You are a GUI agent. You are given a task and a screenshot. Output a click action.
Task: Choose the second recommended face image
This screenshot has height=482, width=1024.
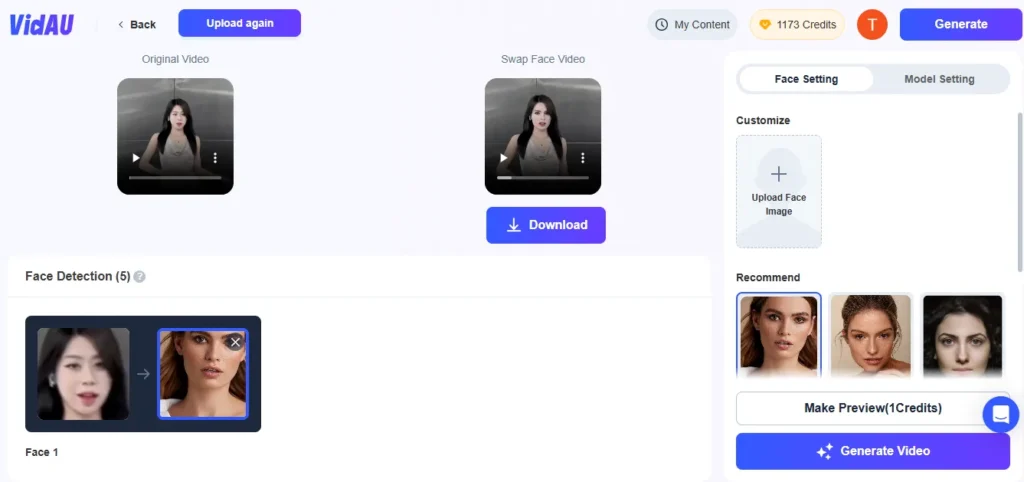pyautogui.click(x=870, y=335)
